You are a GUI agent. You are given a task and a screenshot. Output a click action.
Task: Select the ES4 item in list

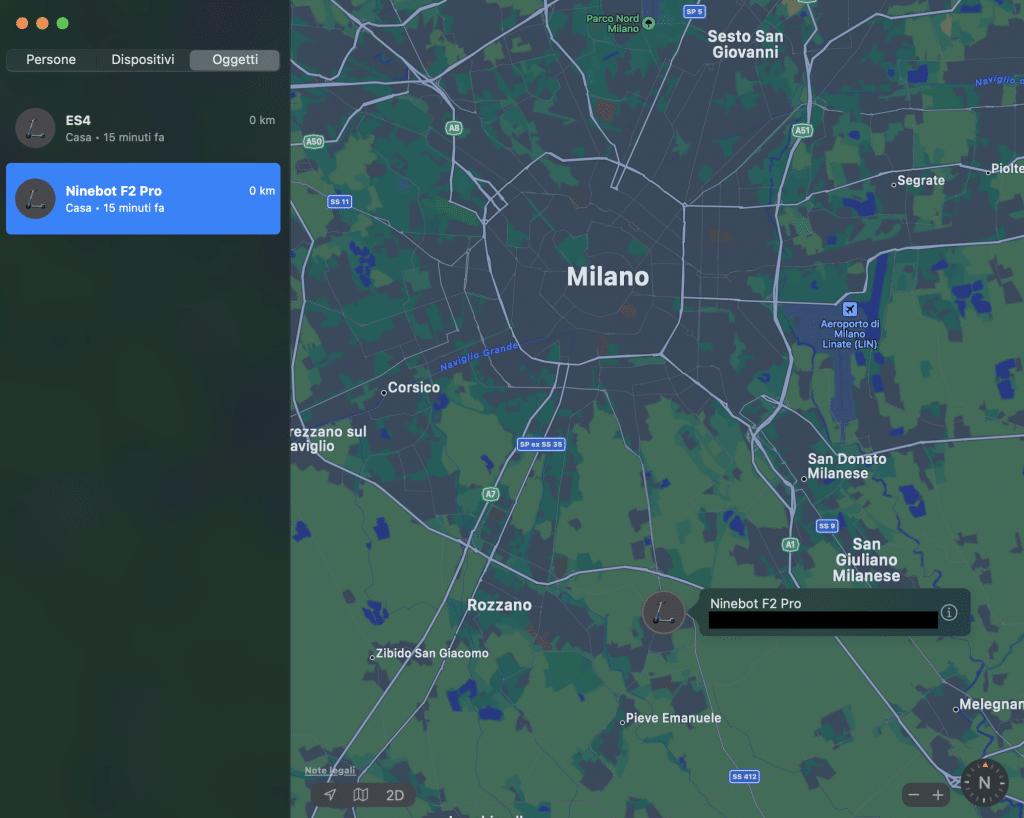[143, 128]
